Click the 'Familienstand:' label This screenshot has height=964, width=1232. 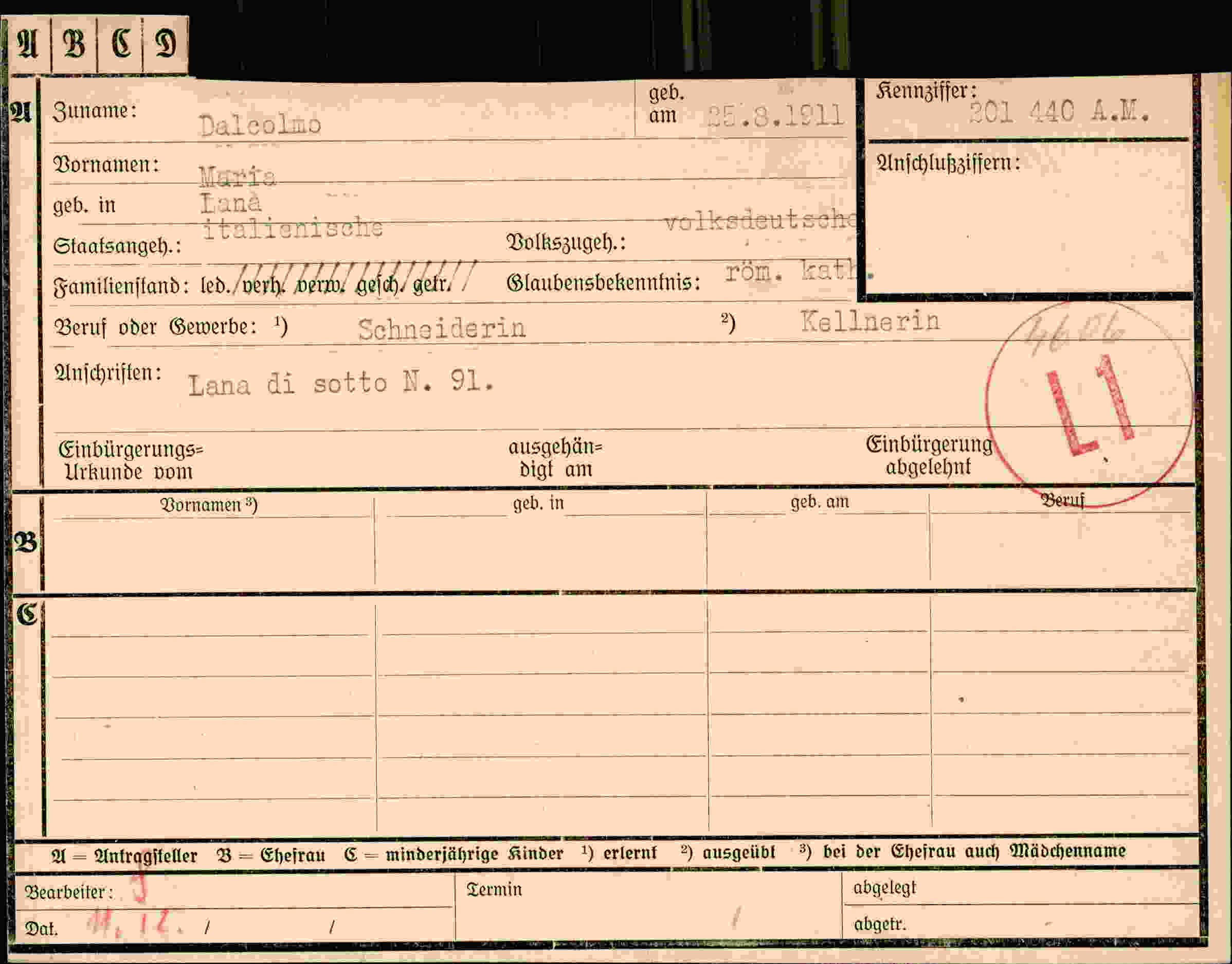(x=121, y=286)
